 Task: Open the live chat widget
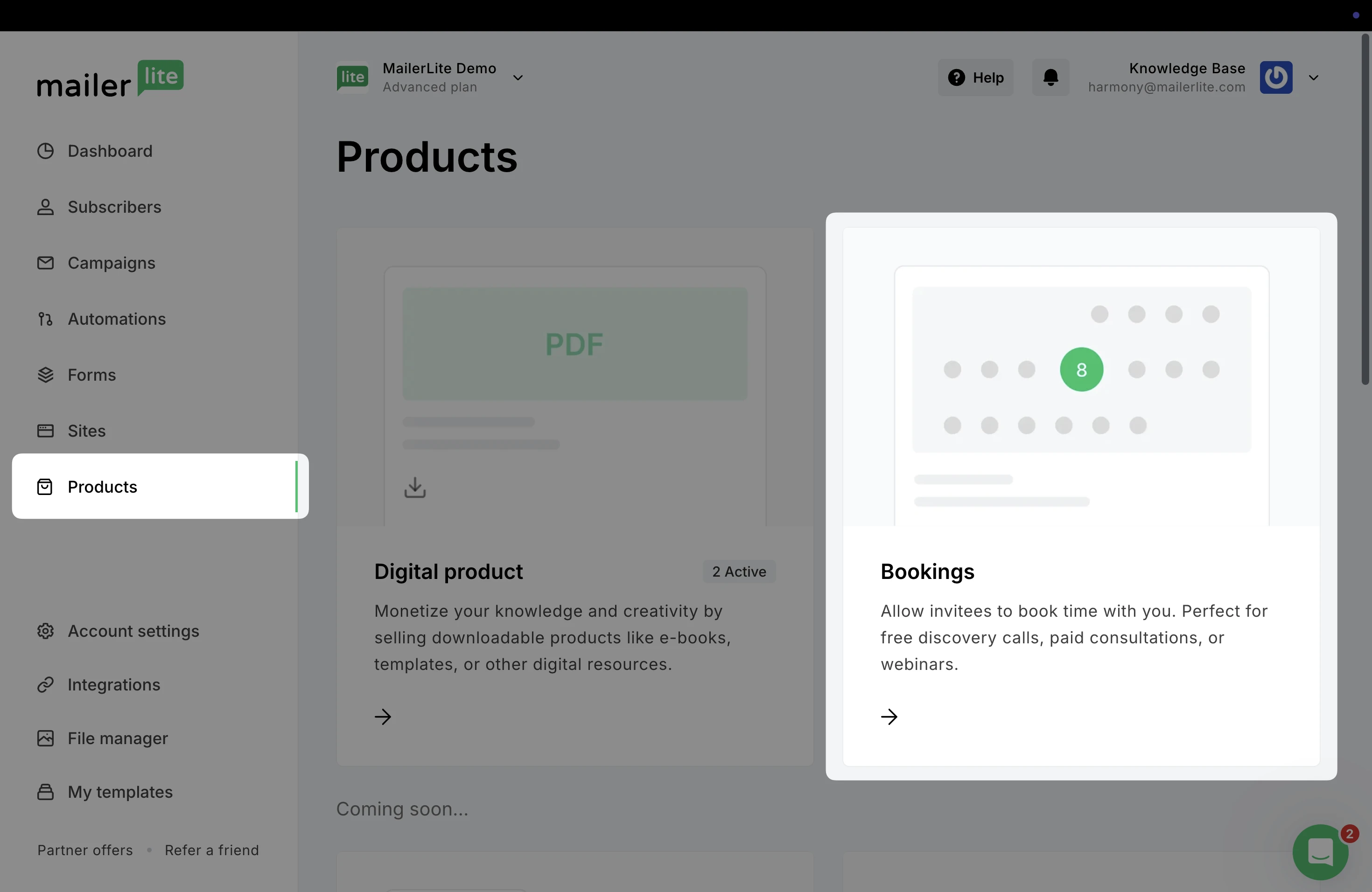(x=1320, y=852)
